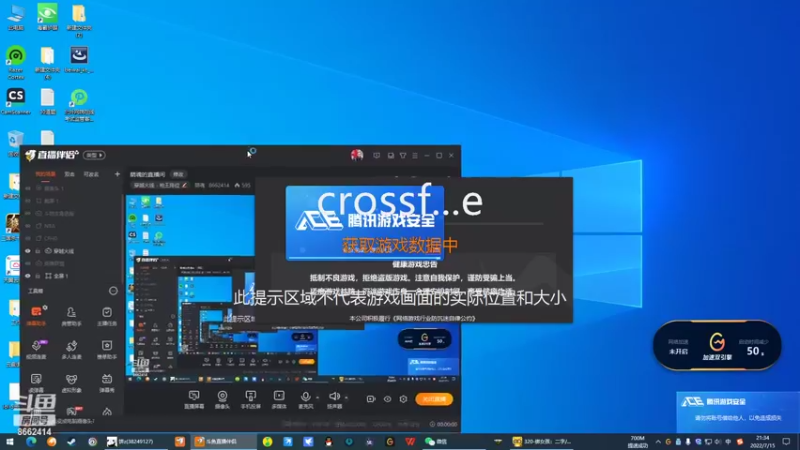The image size is (800, 450).
Task: Click the pencil icon to edit stream title
Action: (x=184, y=185)
